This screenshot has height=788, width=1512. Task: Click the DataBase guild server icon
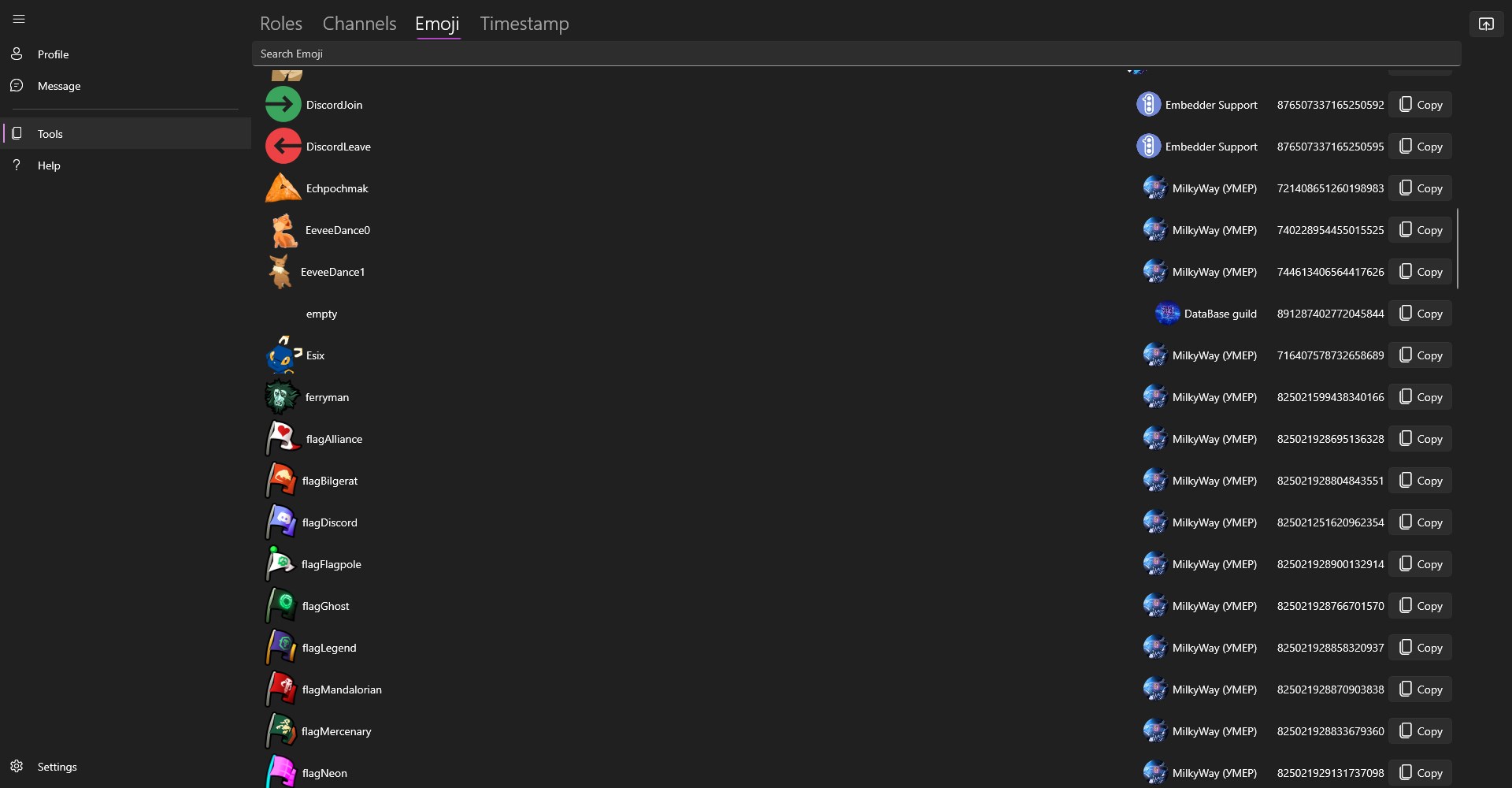[1167, 314]
